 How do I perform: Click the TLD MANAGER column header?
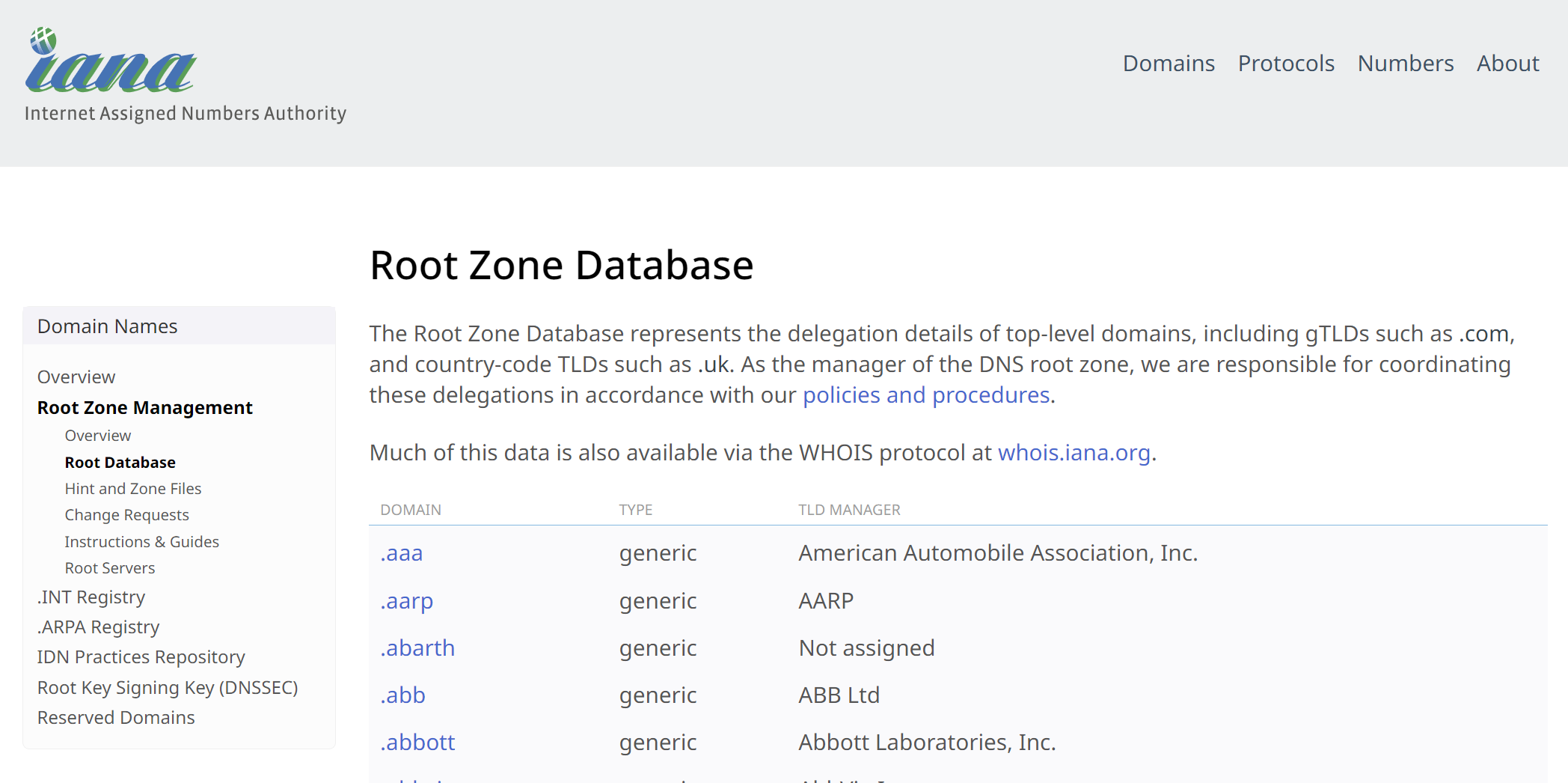(849, 510)
